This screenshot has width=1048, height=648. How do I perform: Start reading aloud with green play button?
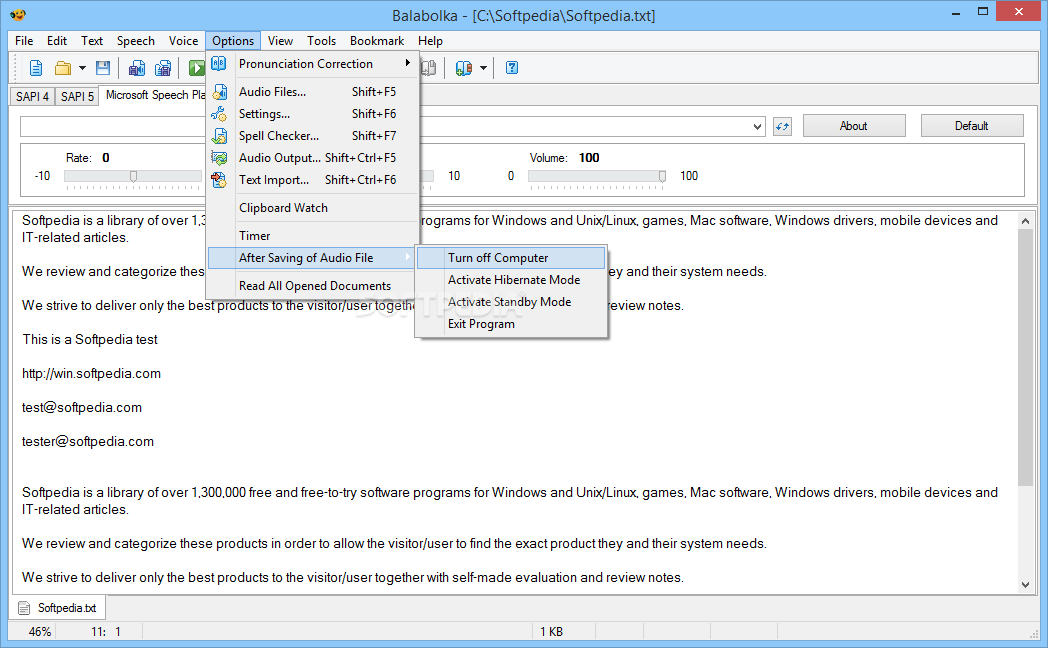click(x=196, y=67)
